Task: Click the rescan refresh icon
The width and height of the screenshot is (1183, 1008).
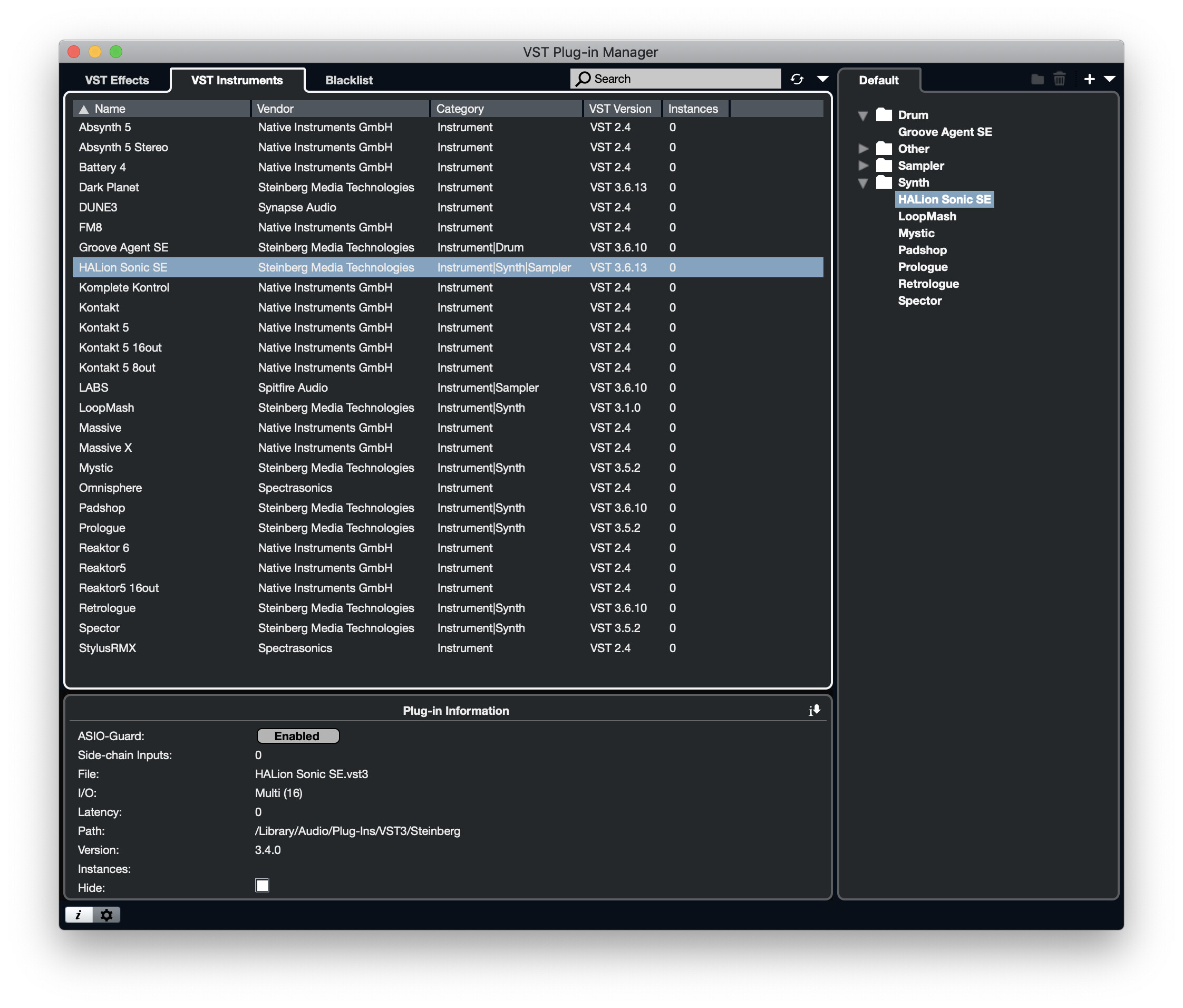Action: pyautogui.click(x=797, y=79)
